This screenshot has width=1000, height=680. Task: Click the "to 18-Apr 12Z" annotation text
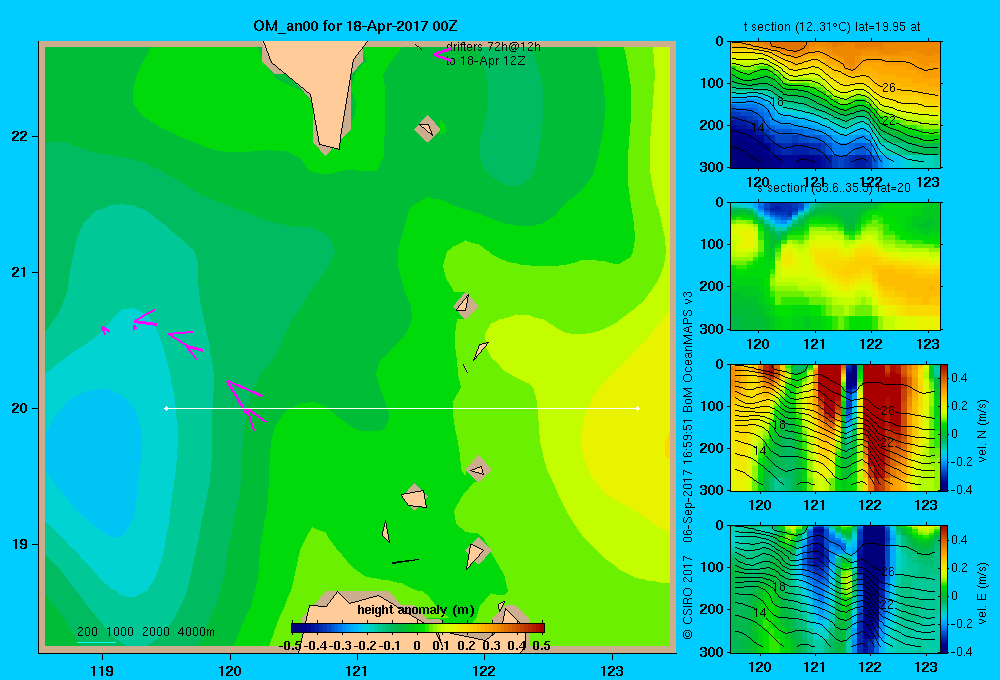(x=485, y=61)
